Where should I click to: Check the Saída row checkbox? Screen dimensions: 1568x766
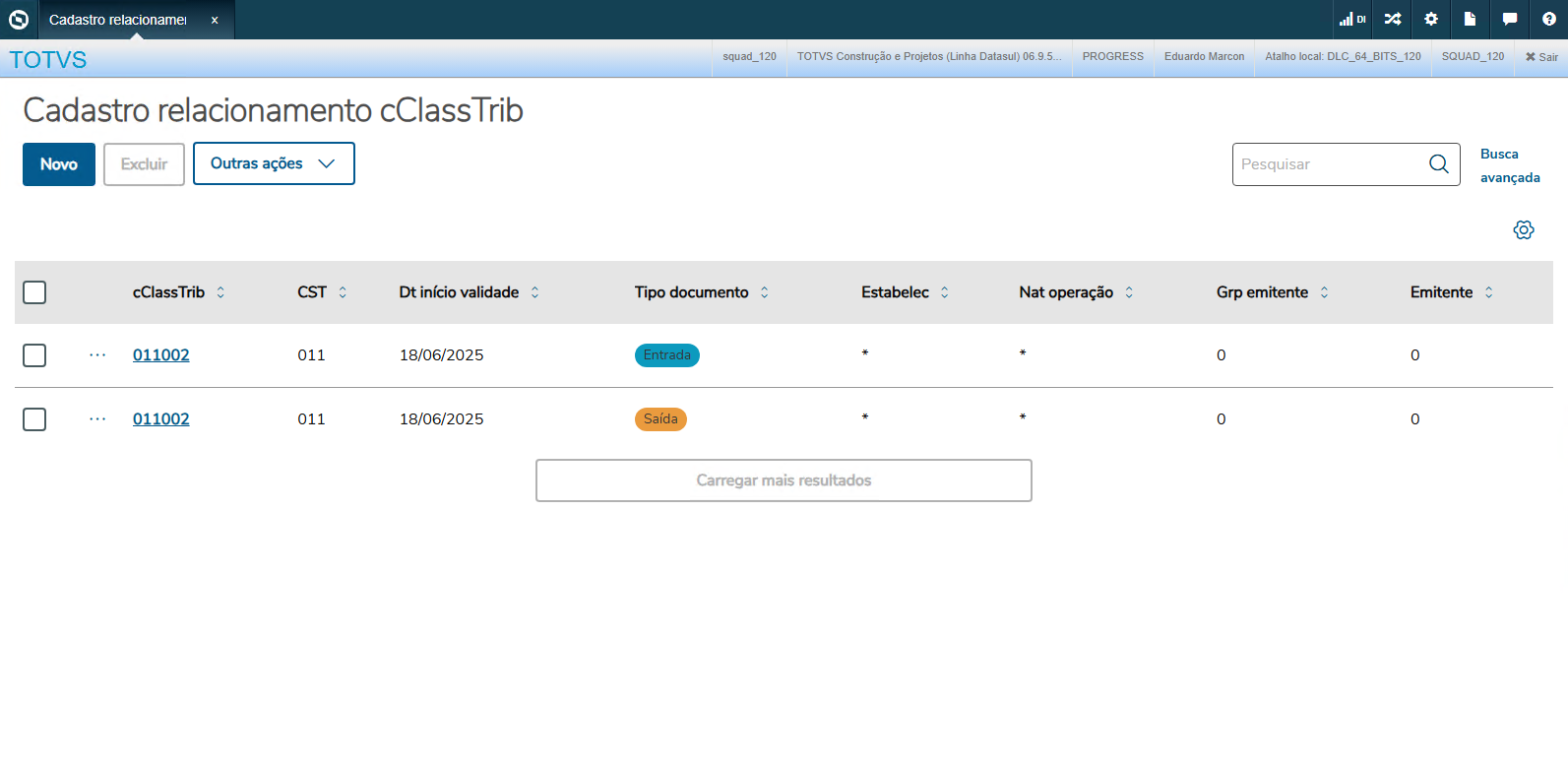34,419
